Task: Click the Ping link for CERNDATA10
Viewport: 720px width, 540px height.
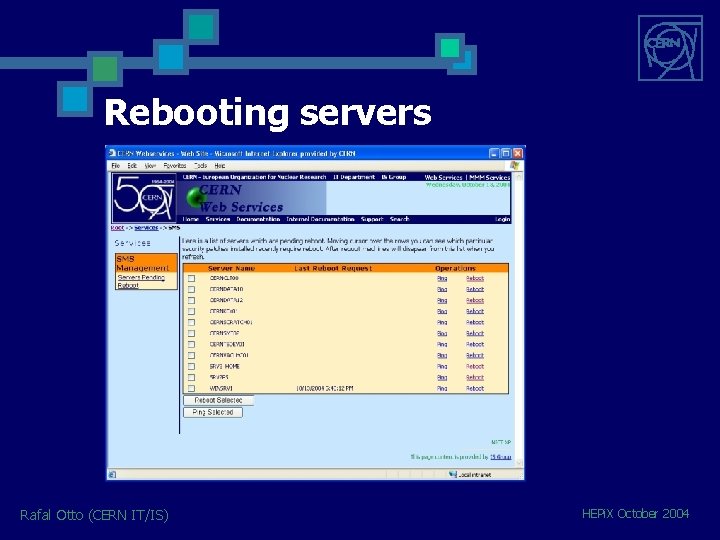Action: 442,289
